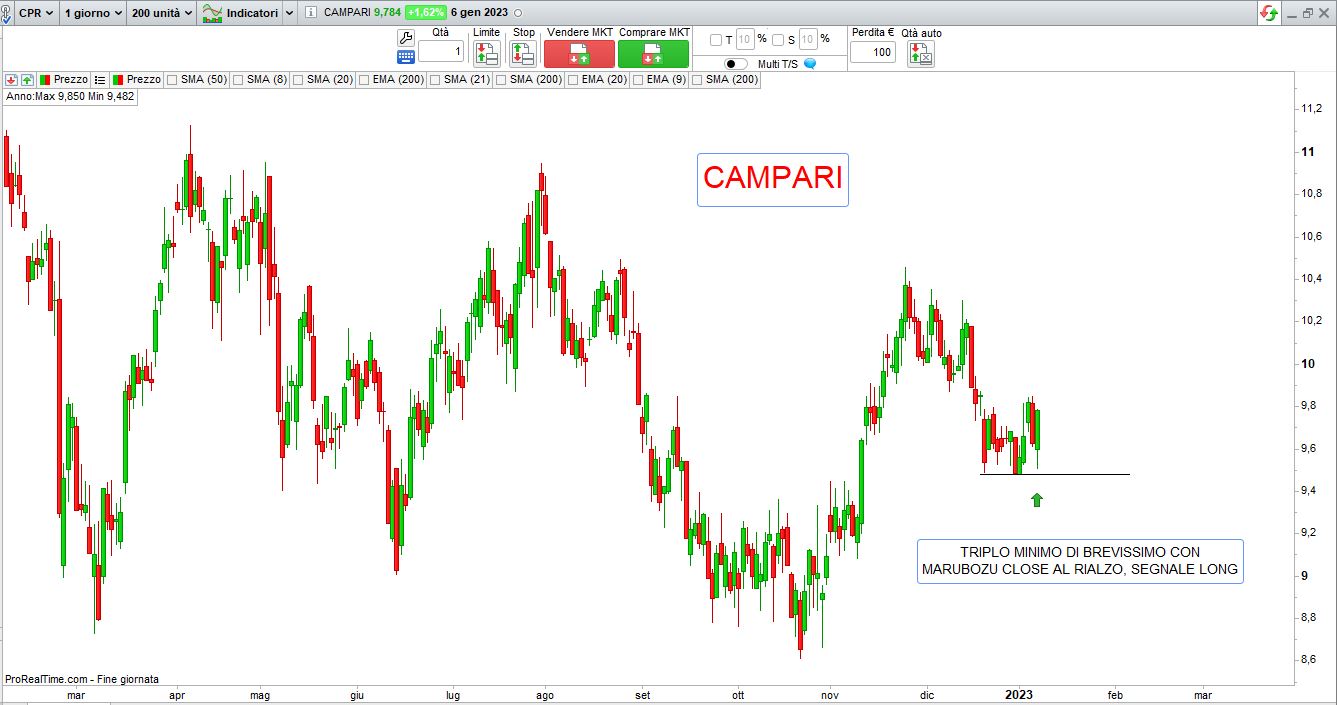Open the 200 unità dropdown
This screenshot has height=705, width=1337.
[161, 13]
